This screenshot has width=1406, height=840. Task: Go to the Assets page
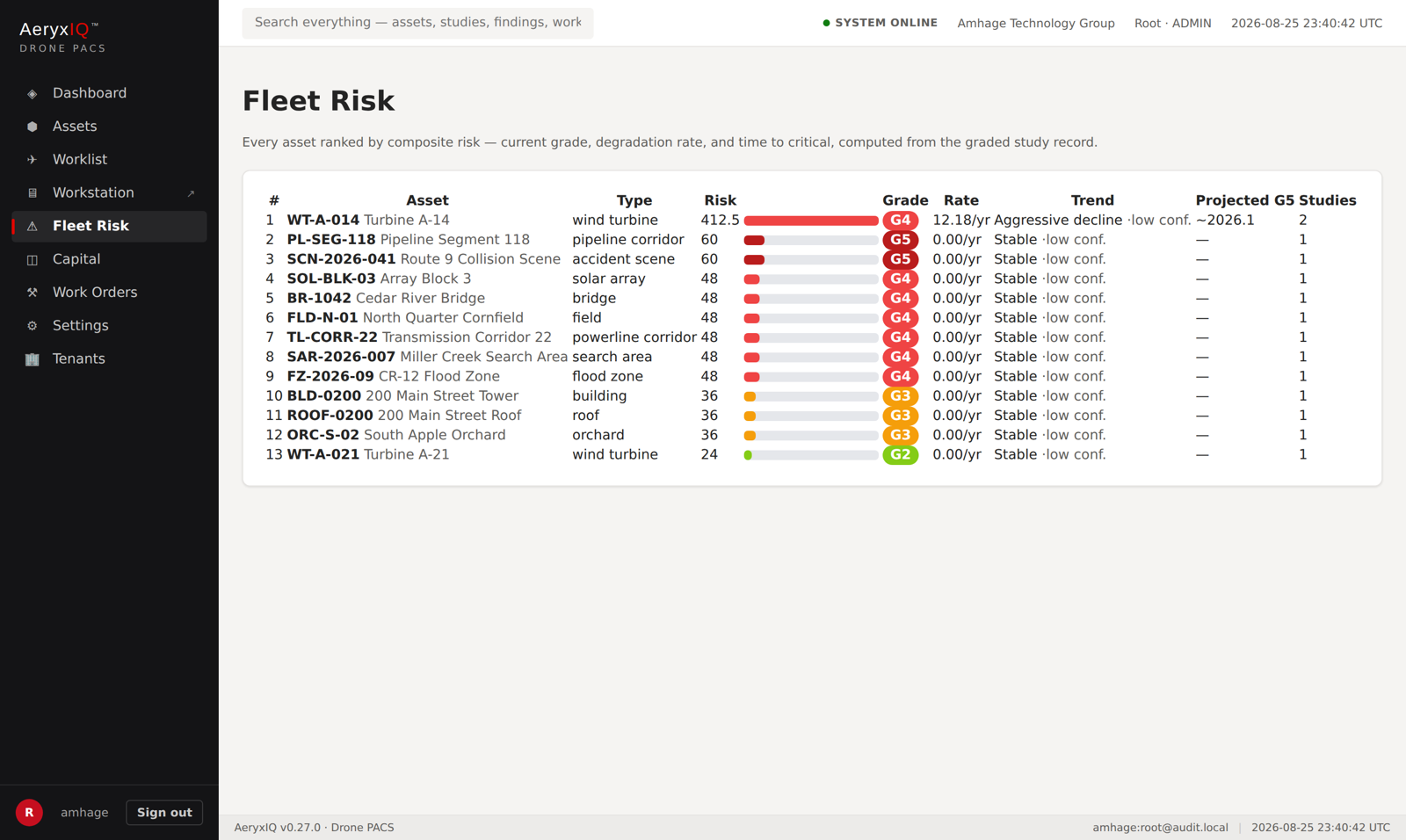tap(109, 127)
